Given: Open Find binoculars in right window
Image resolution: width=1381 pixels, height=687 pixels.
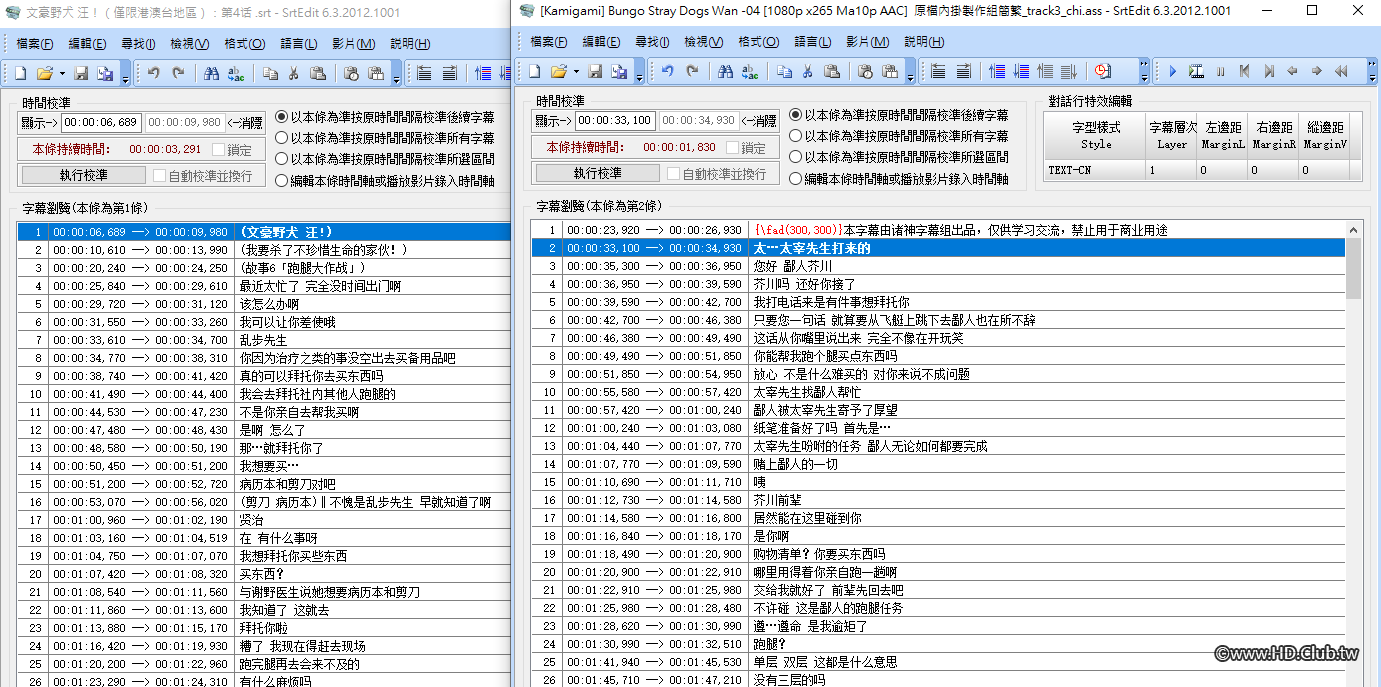Looking at the screenshot, I should click(725, 71).
